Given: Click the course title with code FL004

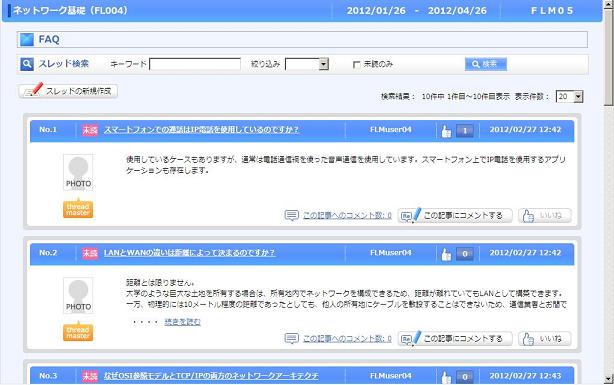Looking at the screenshot, I should 70,11.
